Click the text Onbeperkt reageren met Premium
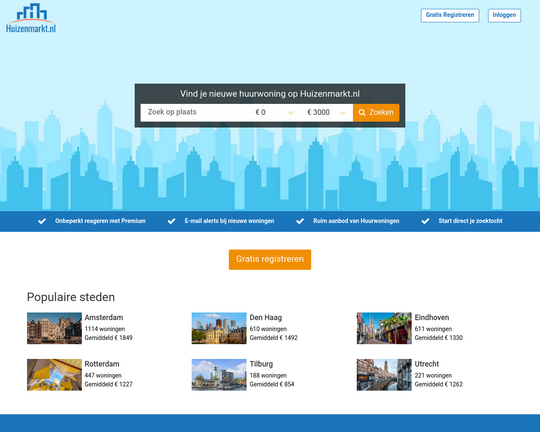 coord(100,221)
